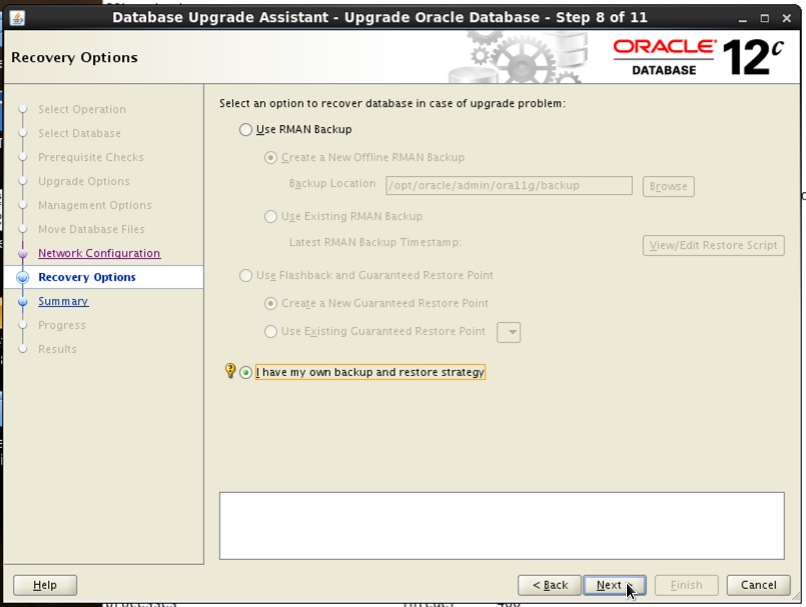Click the Move Database Files step
806x607 pixels.
tap(91, 229)
